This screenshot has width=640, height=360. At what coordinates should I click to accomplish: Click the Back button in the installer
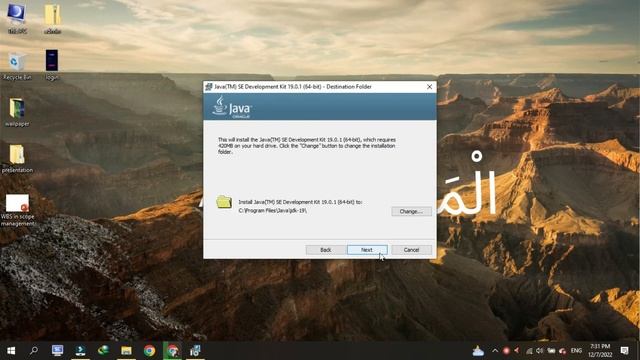pyautogui.click(x=325, y=250)
